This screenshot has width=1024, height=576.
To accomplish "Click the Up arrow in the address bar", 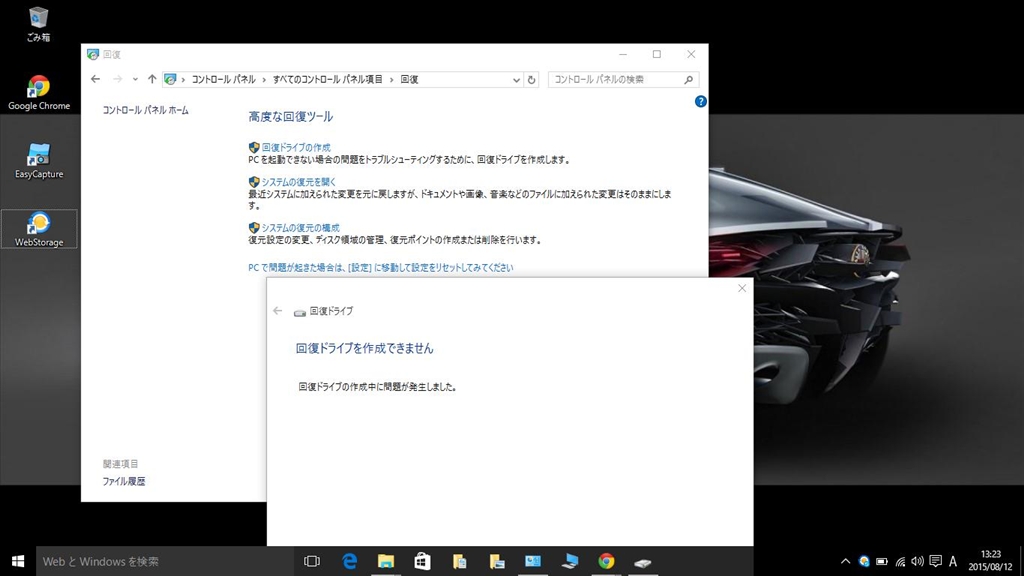I will click(x=152, y=79).
